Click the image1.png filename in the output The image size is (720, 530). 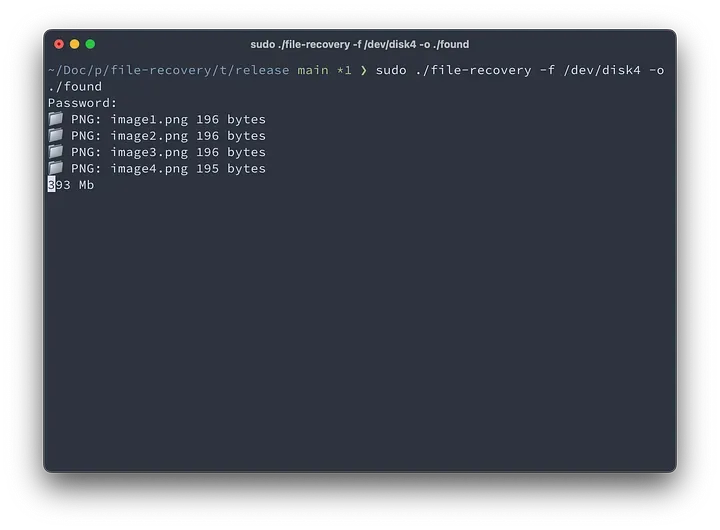tap(149, 119)
